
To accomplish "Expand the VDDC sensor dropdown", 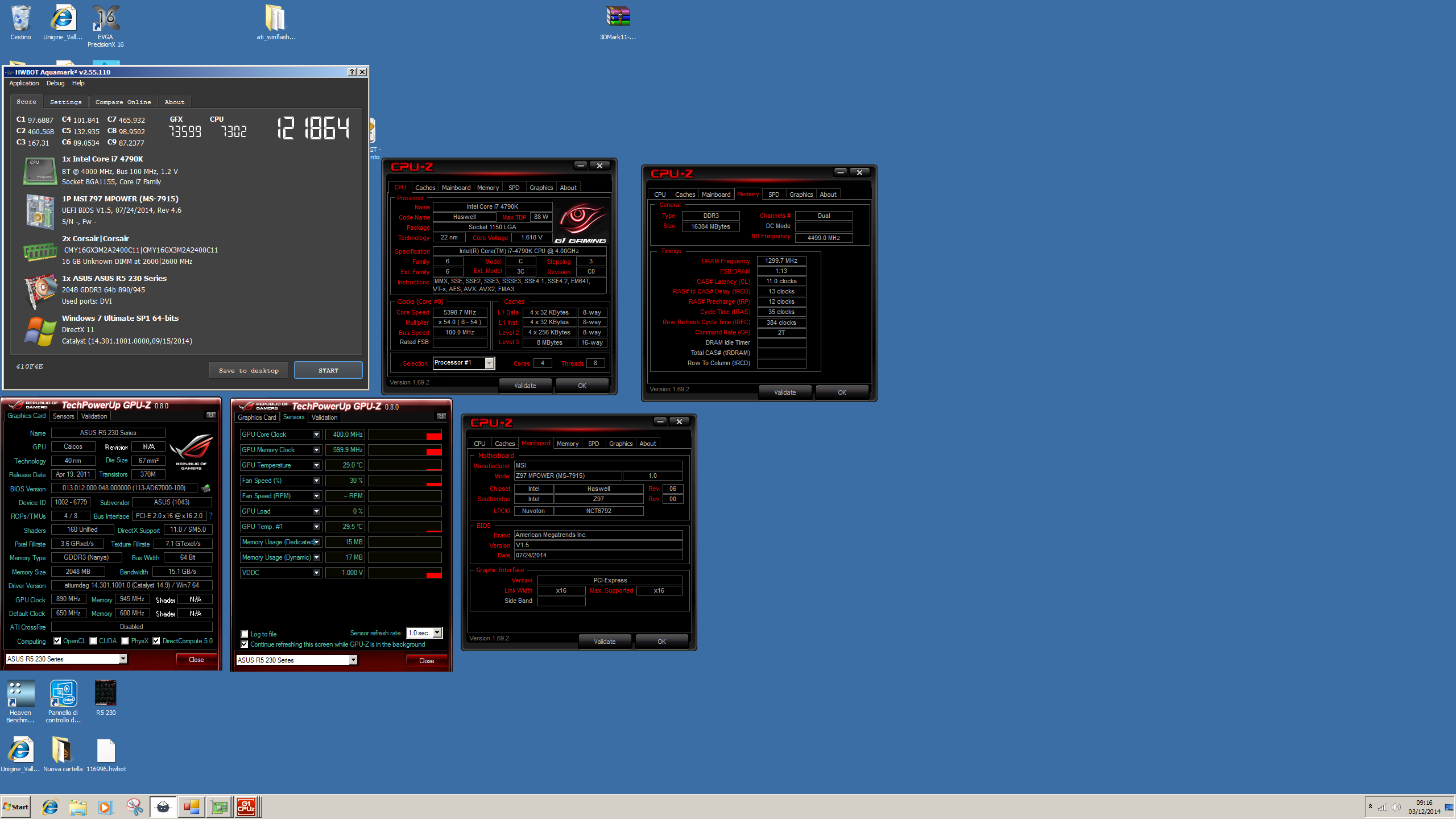I will tap(317, 573).
